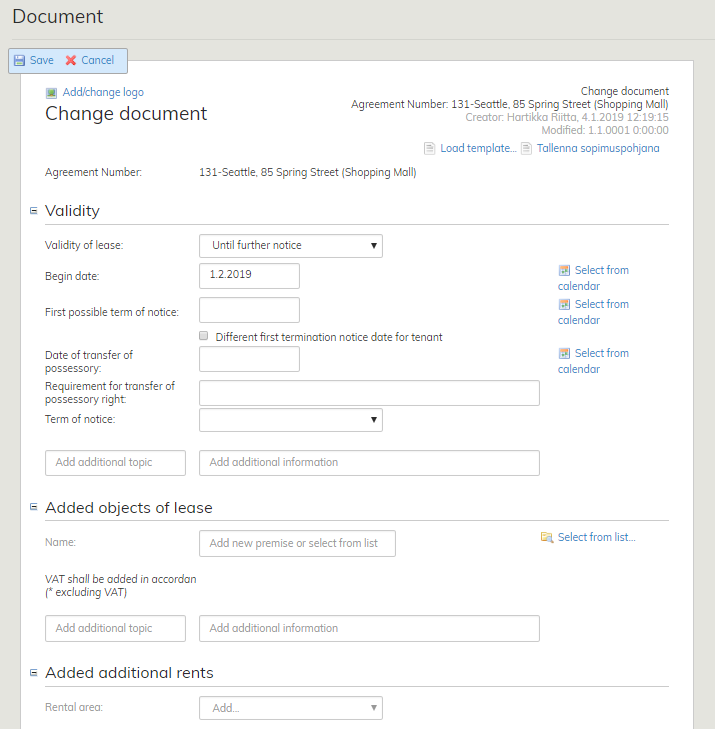This screenshot has width=715, height=729.
Task: Collapse the Added additional rents section
Action: click(33, 672)
